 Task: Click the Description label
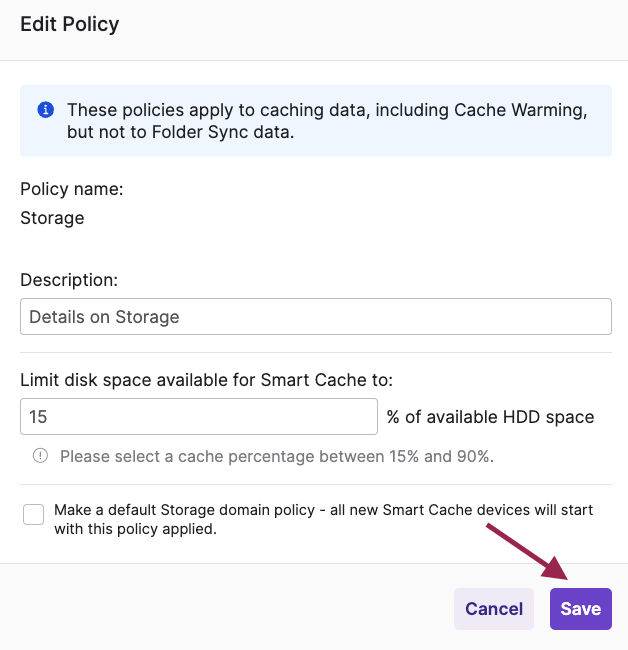[x=69, y=280]
